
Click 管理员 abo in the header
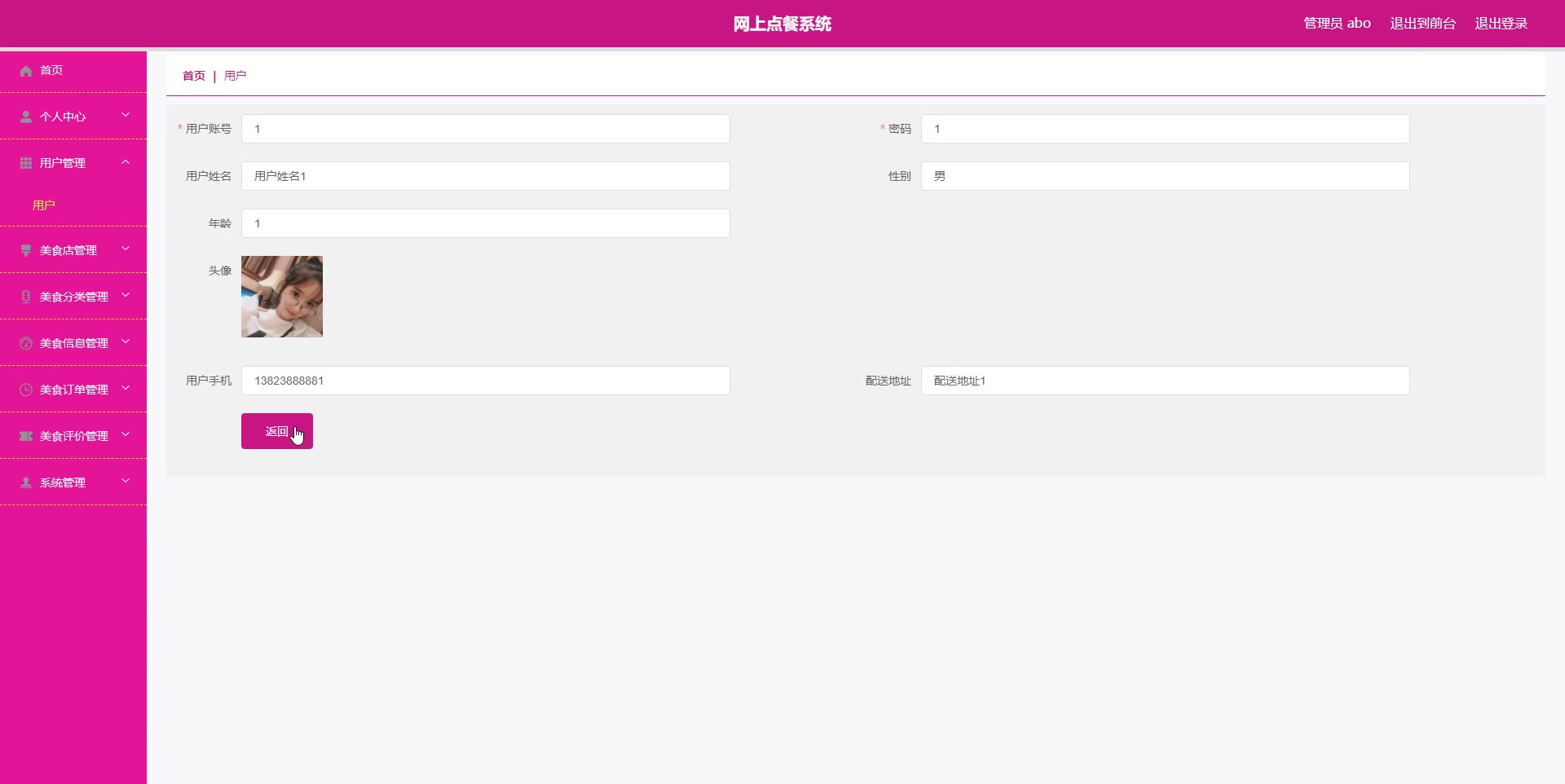[x=1337, y=24]
